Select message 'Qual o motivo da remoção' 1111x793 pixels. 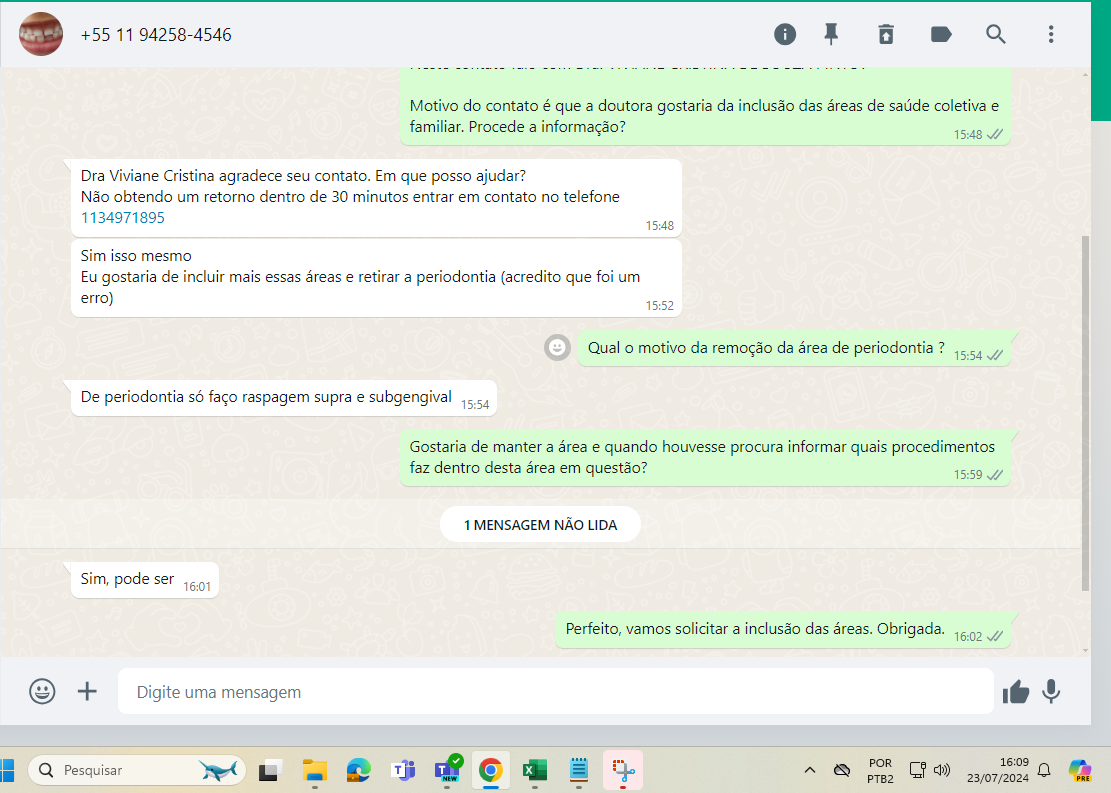pyautogui.click(x=794, y=349)
